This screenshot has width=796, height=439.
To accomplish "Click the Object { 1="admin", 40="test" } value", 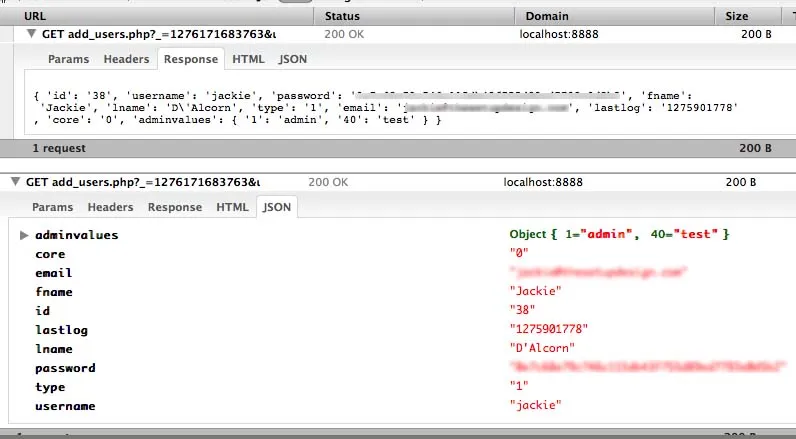I will (x=619, y=234).
